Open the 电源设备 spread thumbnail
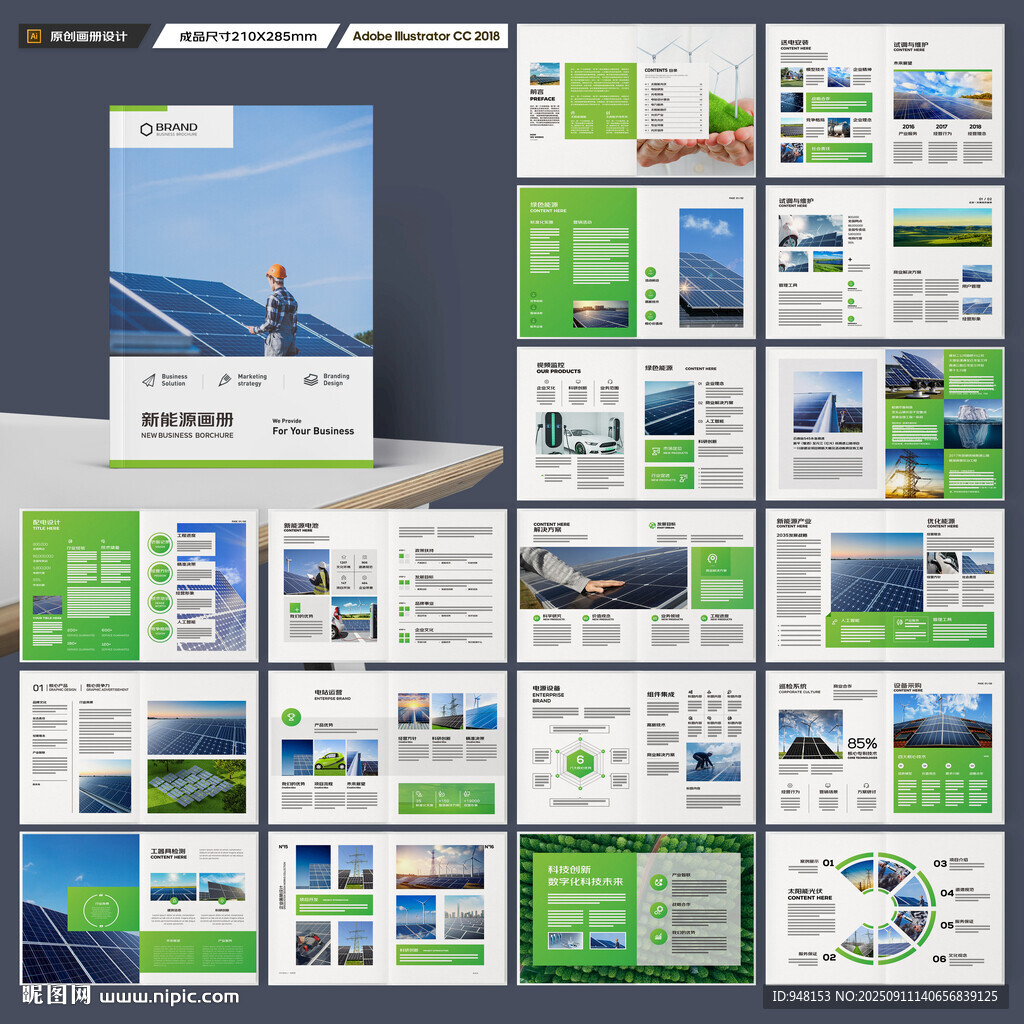The height and width of the screenshot is (1024, 1024). pyautogui.click(x=636, y=747)
